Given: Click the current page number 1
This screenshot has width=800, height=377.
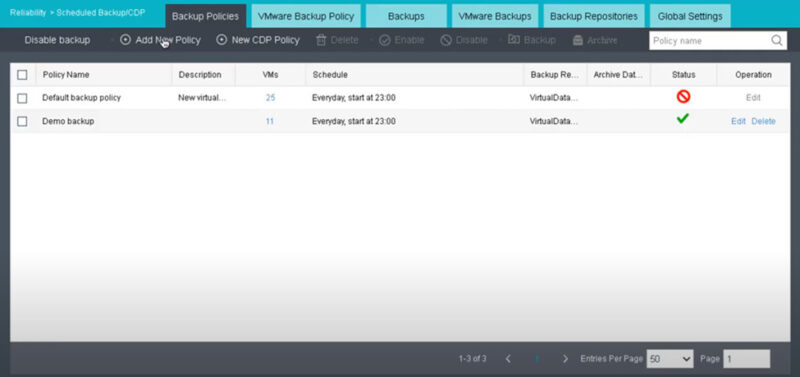Looking at the screenshot, I should (537, 359).
